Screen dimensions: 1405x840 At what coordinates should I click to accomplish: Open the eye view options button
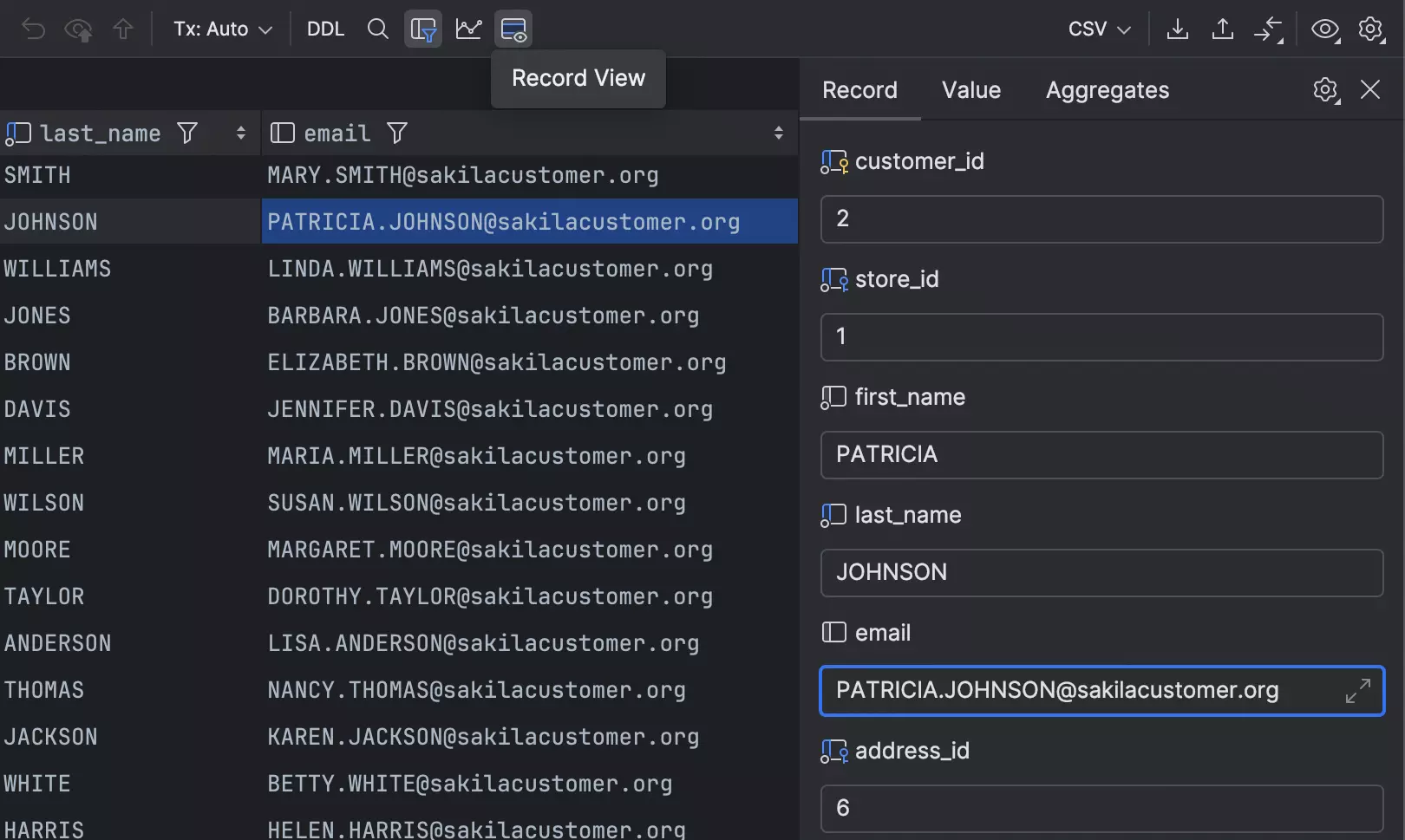pyautogui.click(x=1324, y=29)
